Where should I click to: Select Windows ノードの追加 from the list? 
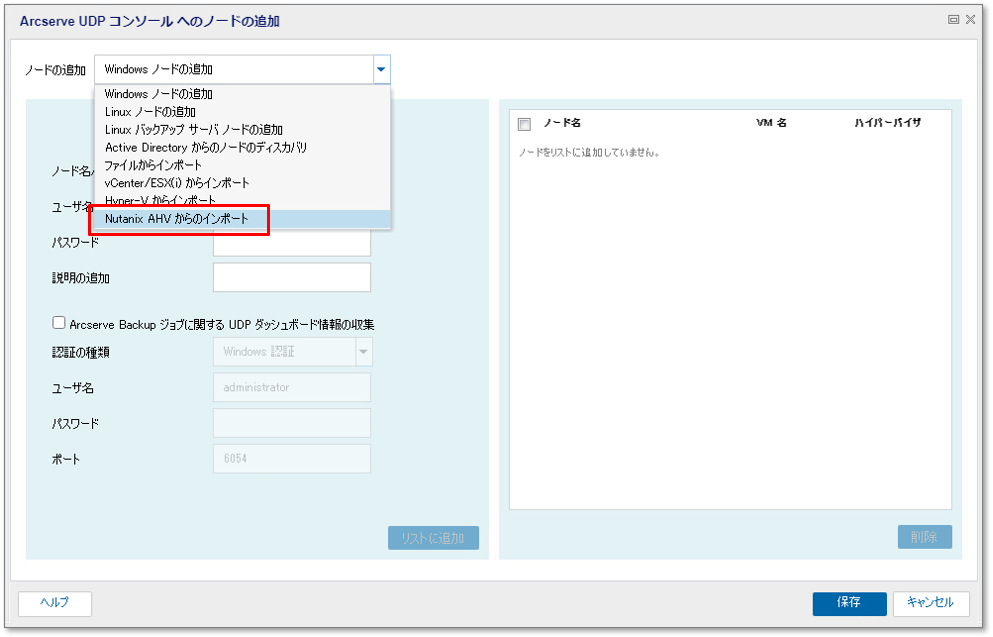pyautogui.click(x=243, y=94)
